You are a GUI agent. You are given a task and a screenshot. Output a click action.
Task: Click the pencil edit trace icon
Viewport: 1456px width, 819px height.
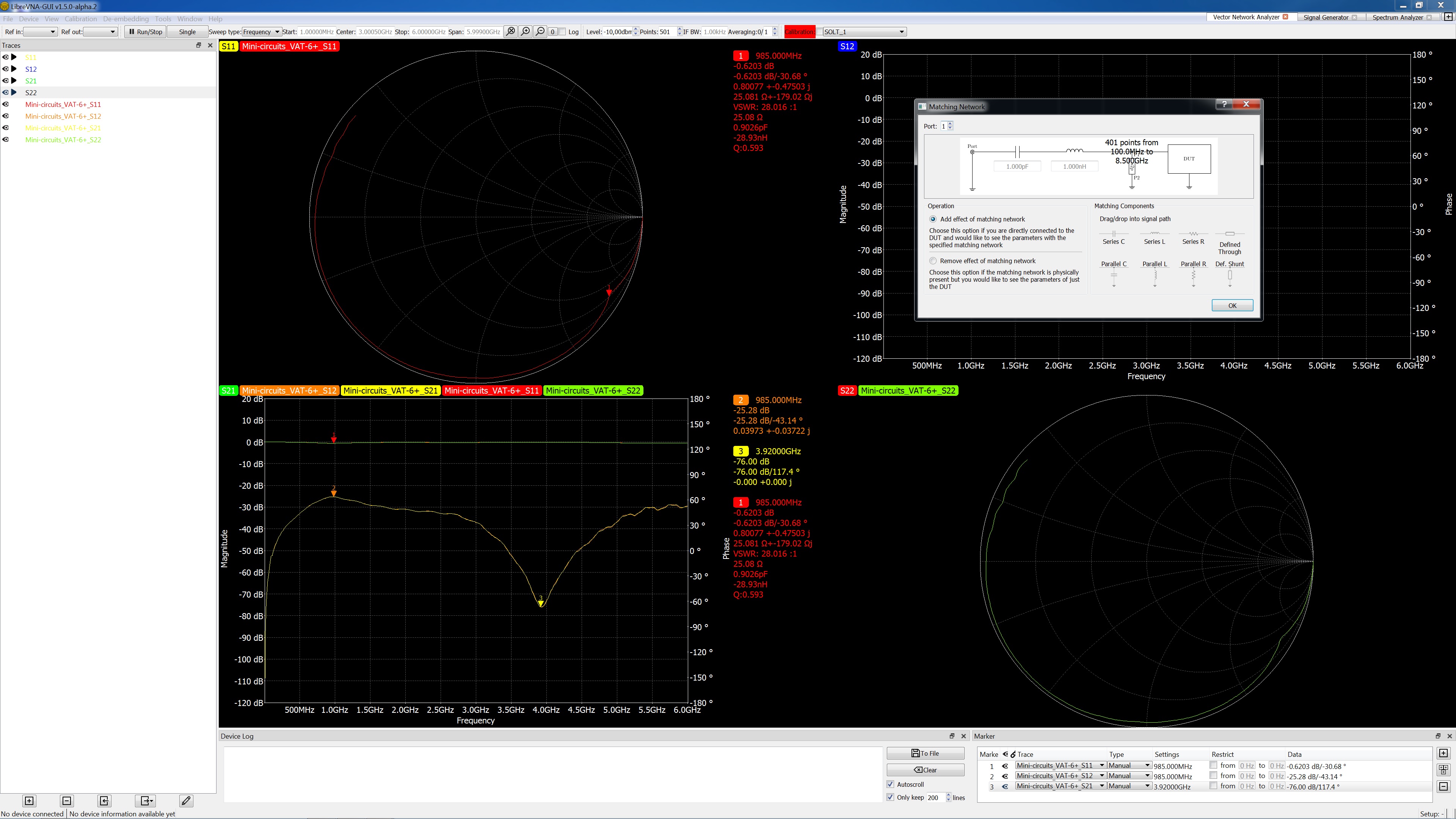click(x=186, y=800)
